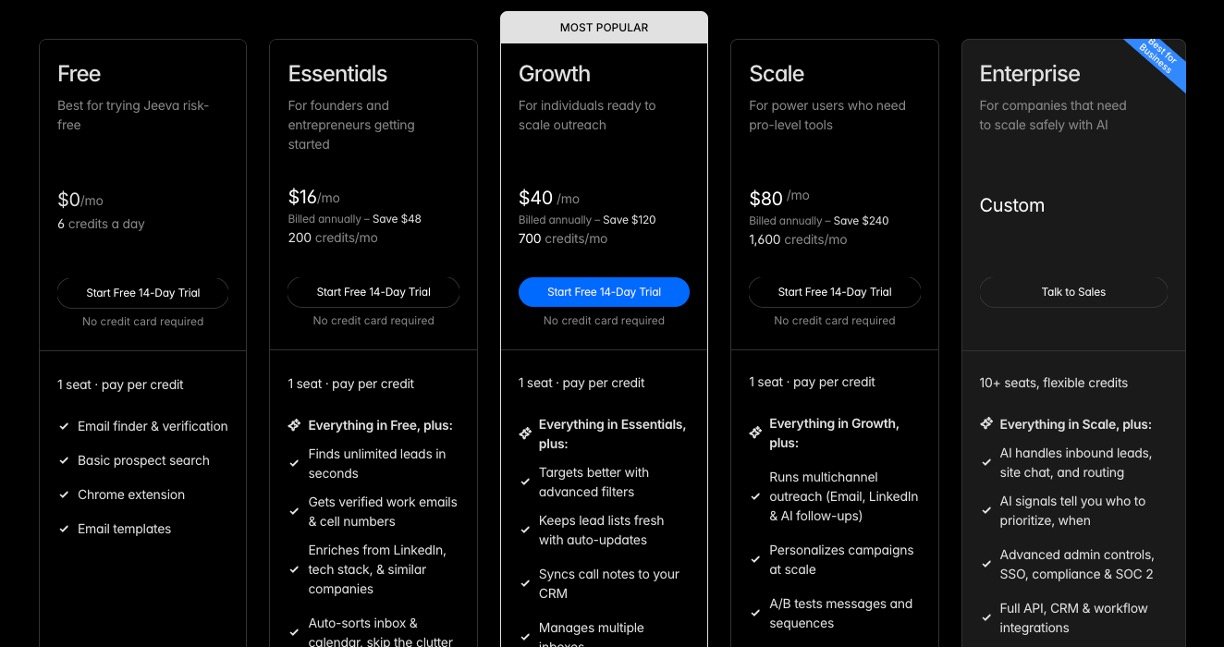Image resolution: width=1224 pixels, height=648 pixels.
Task: Click the "Email templates" feature in the Free plan
Action: coord(124,529)
